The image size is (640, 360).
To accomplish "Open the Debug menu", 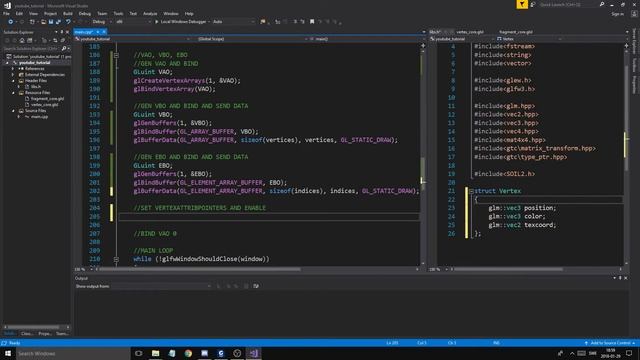I will point(84,13).
